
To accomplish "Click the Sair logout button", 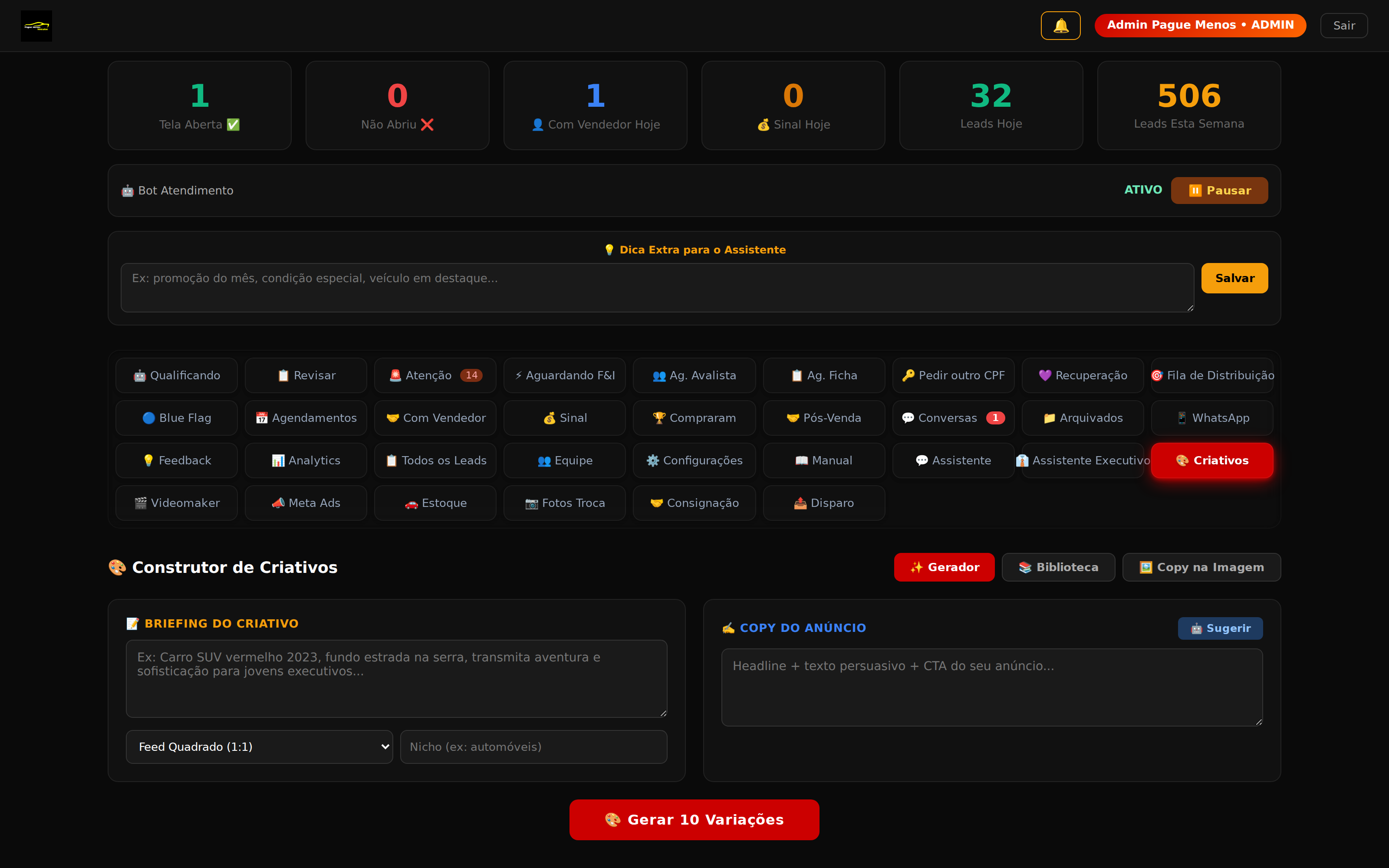I will [x=1344, y=25].
